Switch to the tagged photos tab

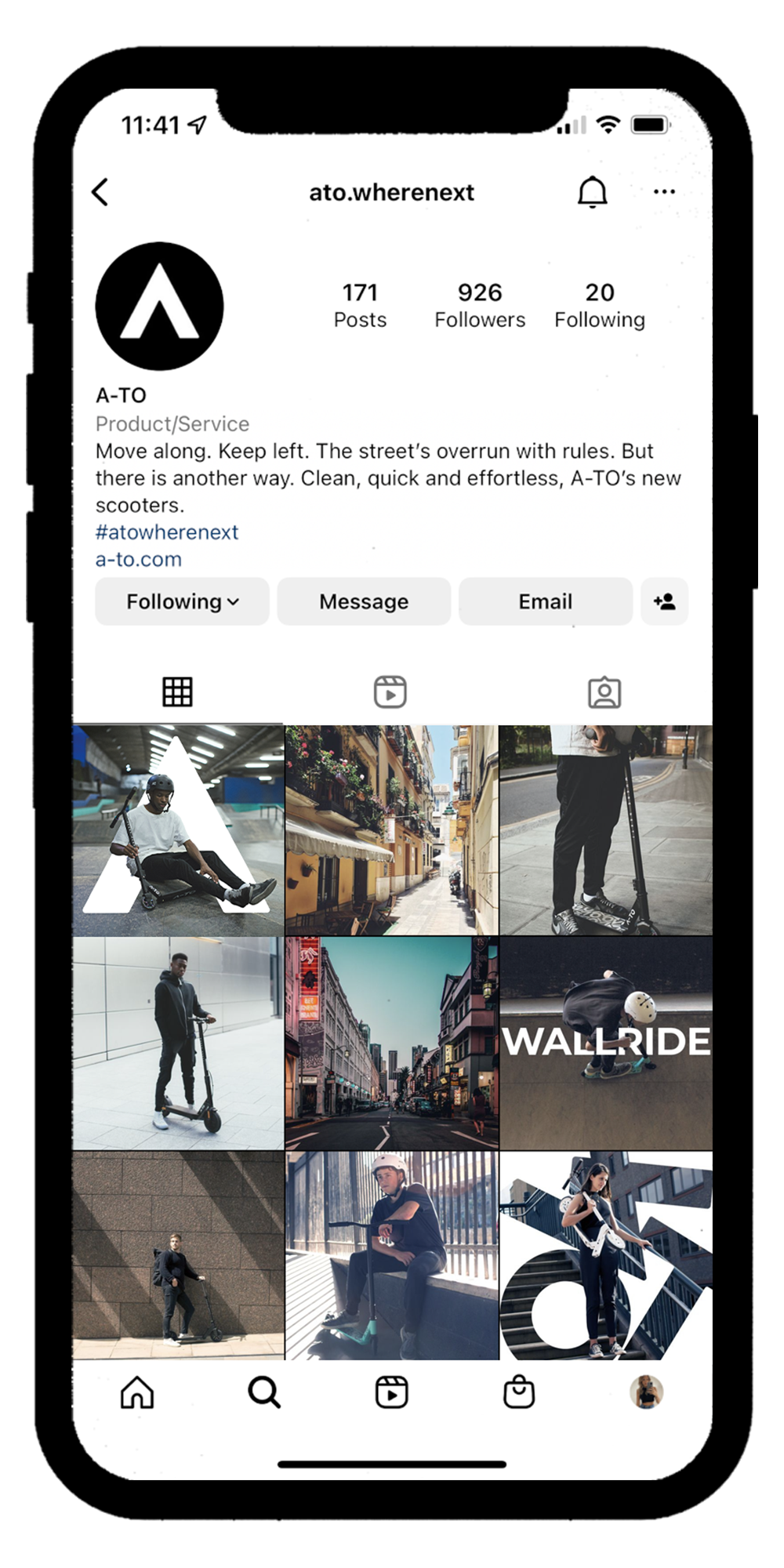pyautogui.click(x=604, y=692)
